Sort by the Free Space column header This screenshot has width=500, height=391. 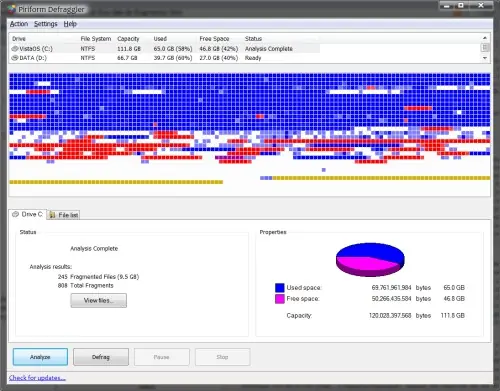[214, 39]
